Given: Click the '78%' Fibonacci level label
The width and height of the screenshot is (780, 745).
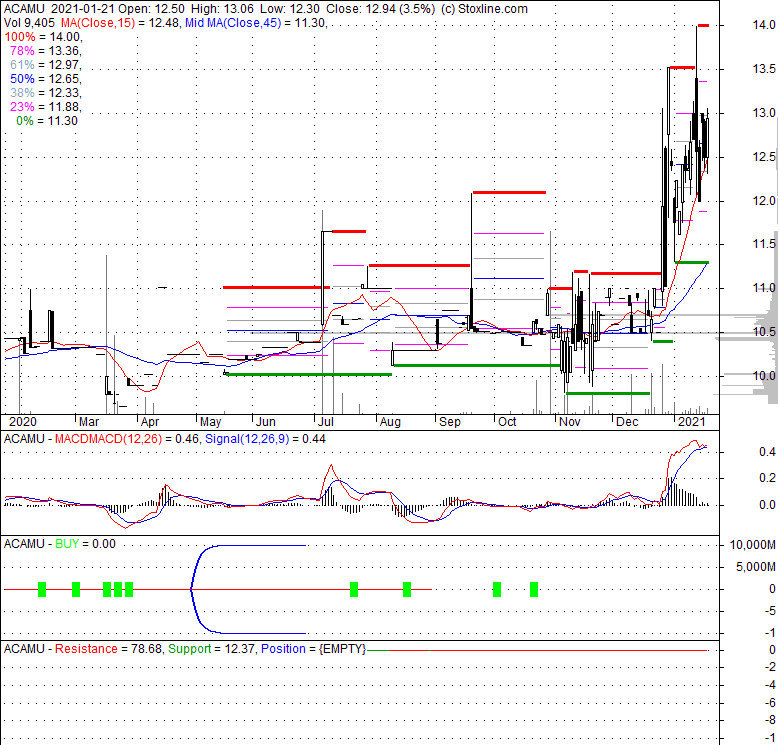Looking at the screenshot, I should pos(22,51).
